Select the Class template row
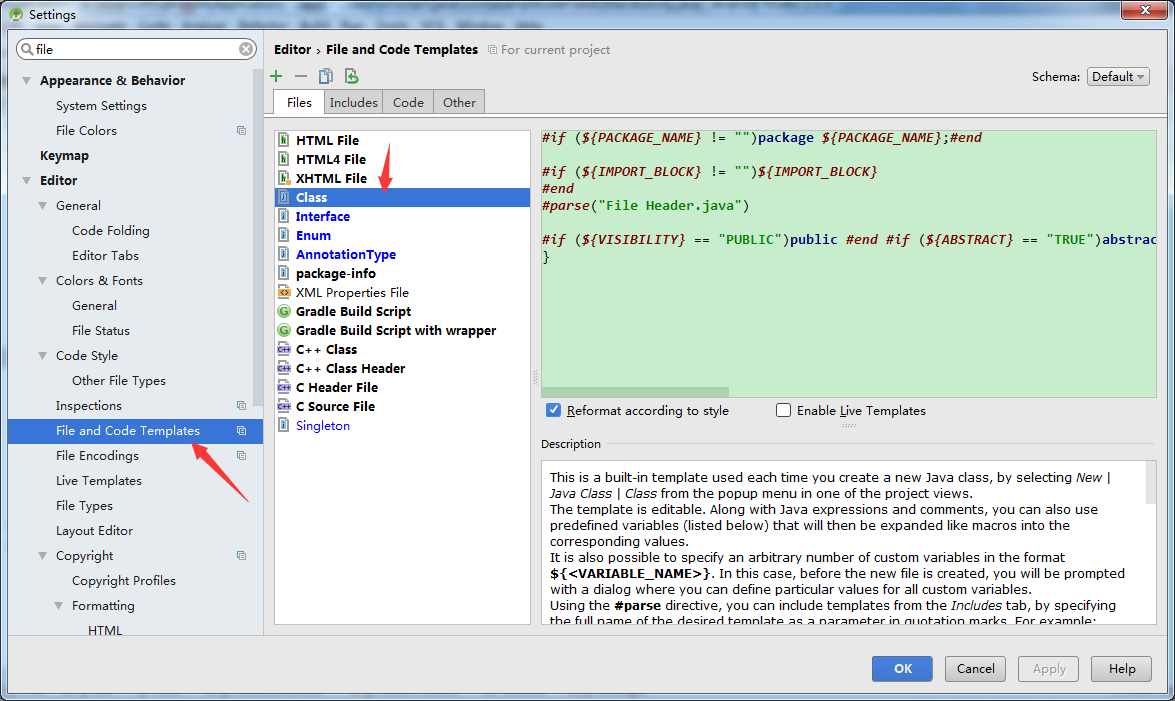Screen dimensions: 1175x701 [402, 197]
